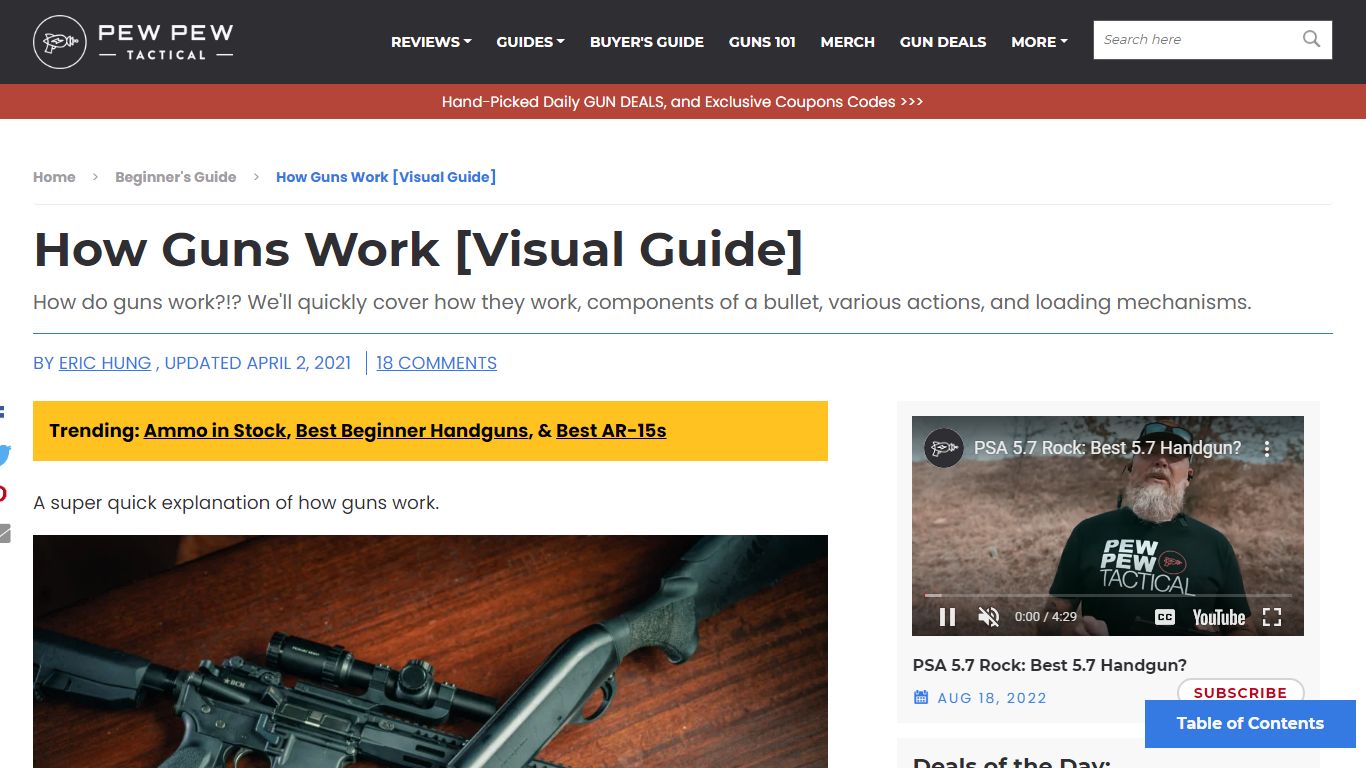Jump to the 18 Comments section
1366x768 pixels.
[x=436, y=363]
